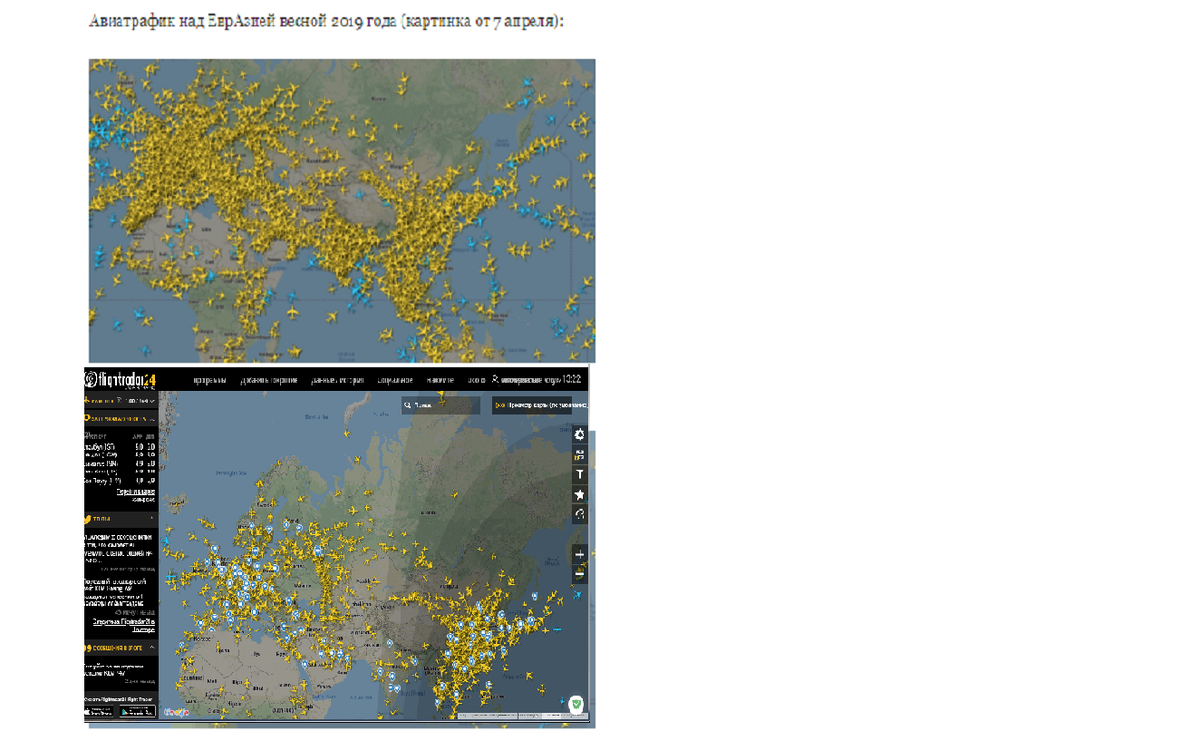Open the 'Добавить покрытие' menu item
This screenshot has height=741, width=1200.
[269, 380]
